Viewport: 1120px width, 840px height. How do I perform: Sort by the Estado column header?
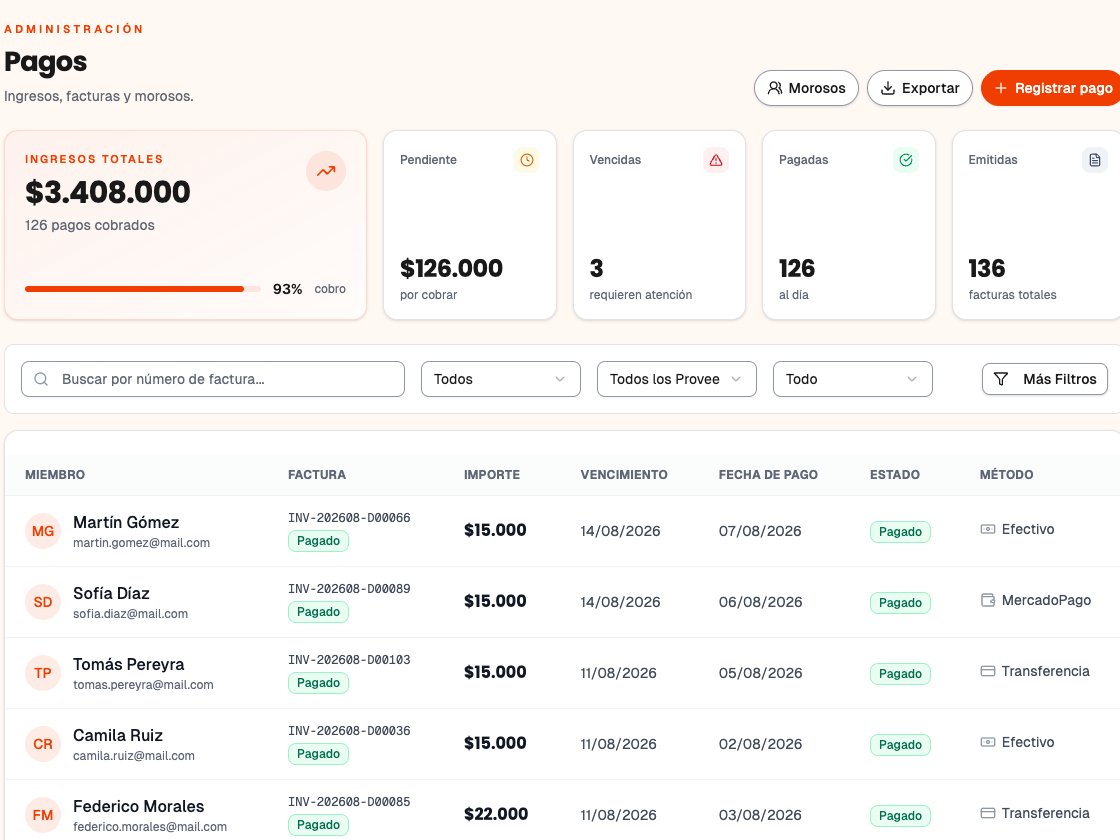click(894, 474)
